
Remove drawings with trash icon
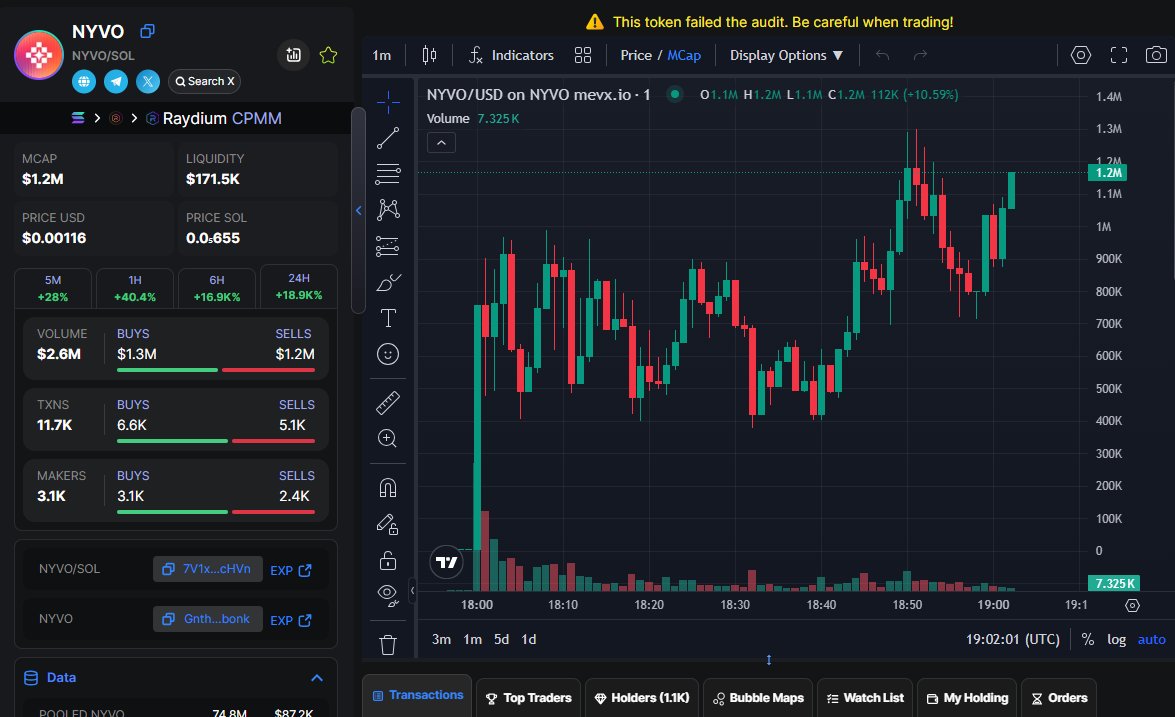coord(387,644)
